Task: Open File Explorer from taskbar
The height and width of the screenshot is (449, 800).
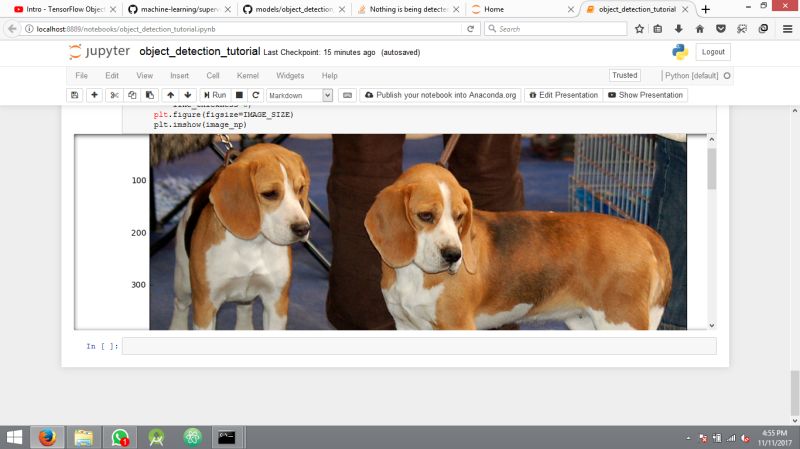Action: click(x=84, y=437)
